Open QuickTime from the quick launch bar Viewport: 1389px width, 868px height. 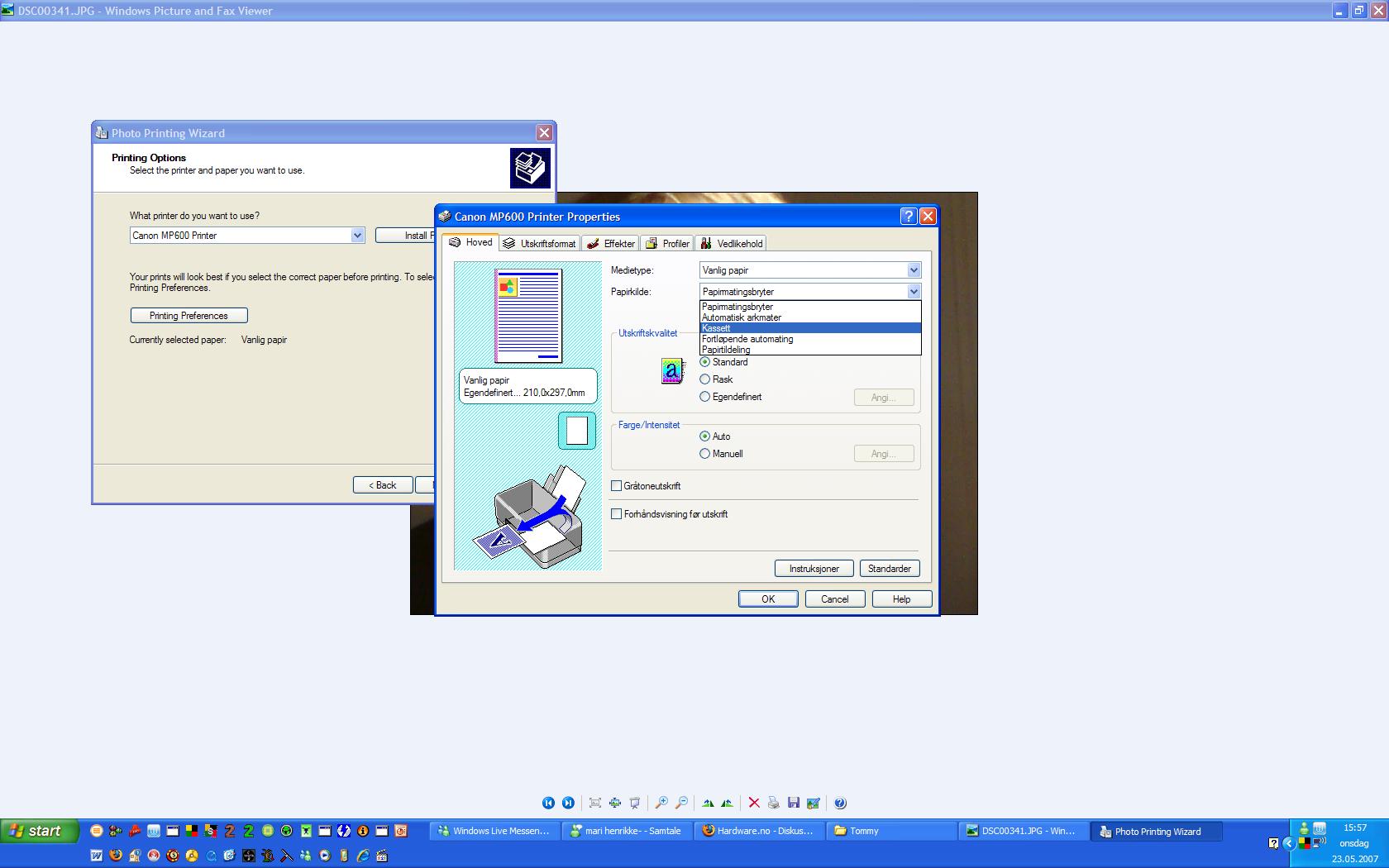pyautogui.click(x=211, y=856)
